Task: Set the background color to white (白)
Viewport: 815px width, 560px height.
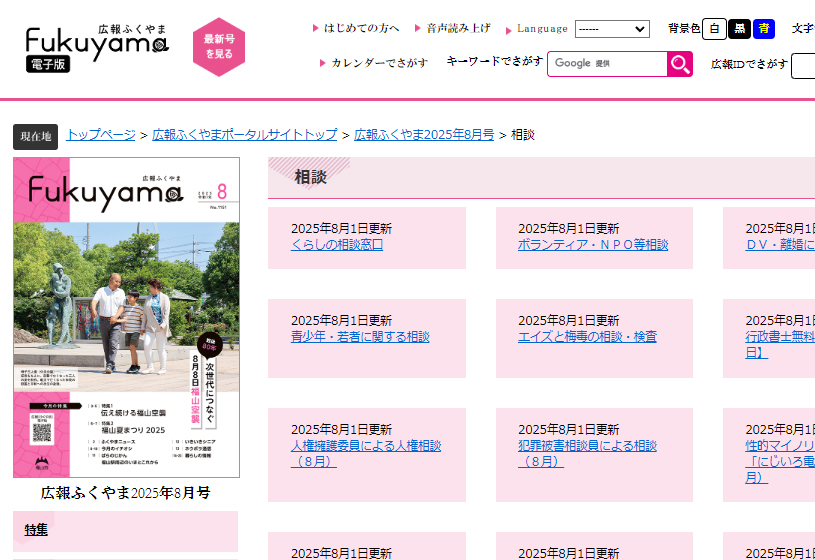Action: click(714, 29)
